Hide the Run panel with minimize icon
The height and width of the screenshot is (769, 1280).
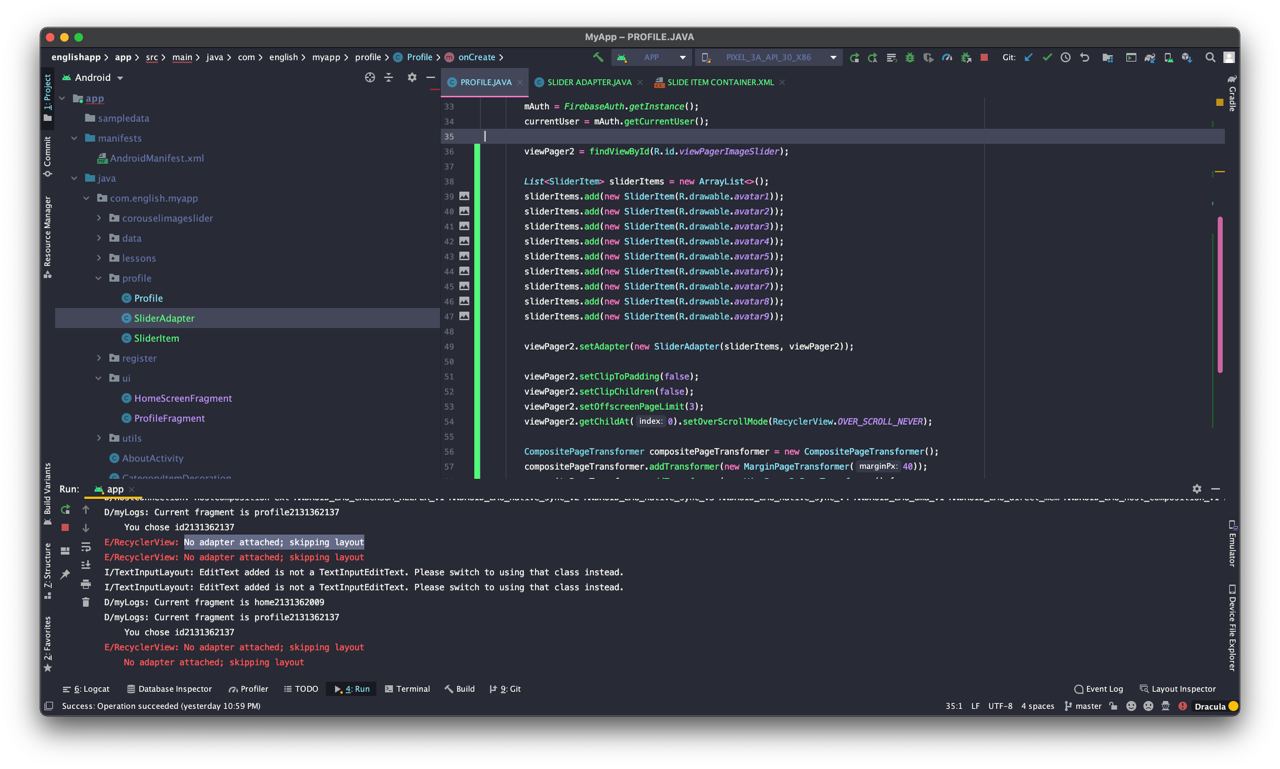(x=1216, y=489)
